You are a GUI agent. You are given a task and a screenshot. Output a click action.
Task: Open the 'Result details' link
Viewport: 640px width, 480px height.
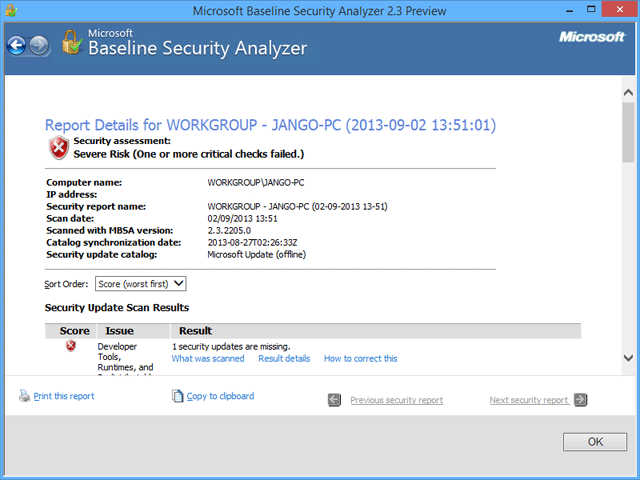[x=284, y=358]
